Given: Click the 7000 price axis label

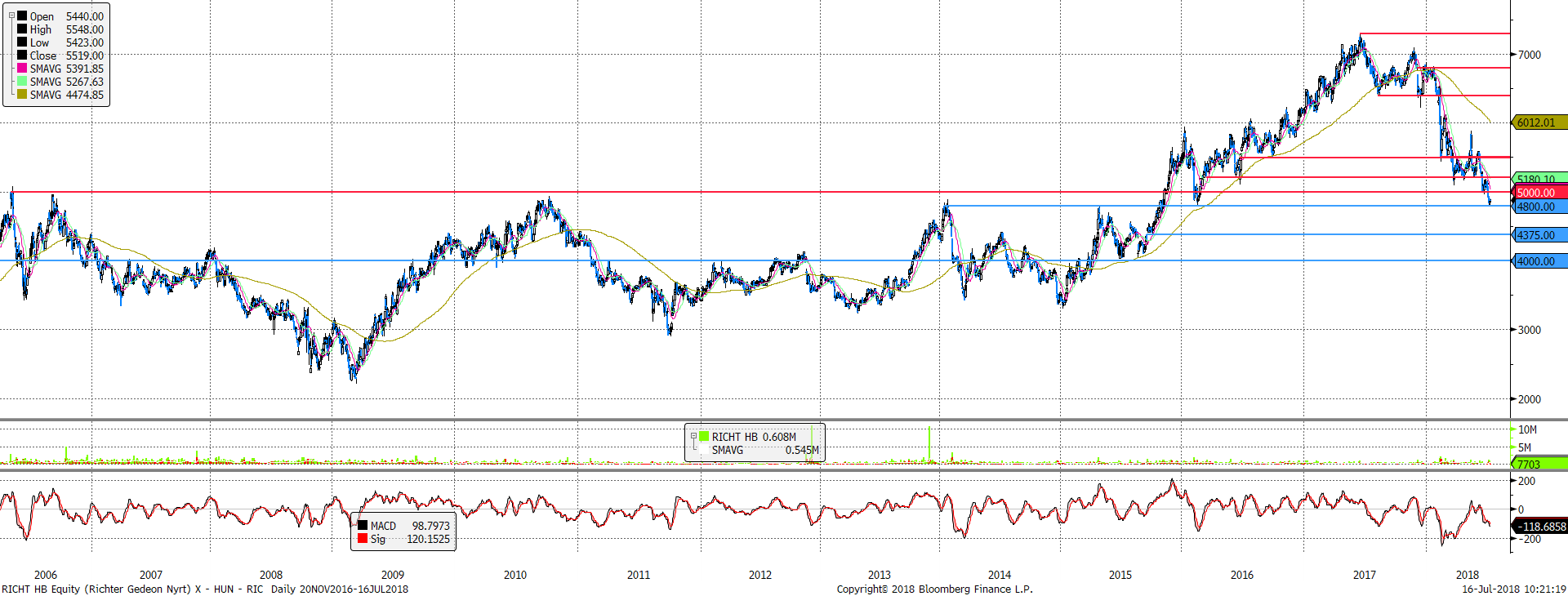Looking at the screenshot, I should tap(1530, 55).
